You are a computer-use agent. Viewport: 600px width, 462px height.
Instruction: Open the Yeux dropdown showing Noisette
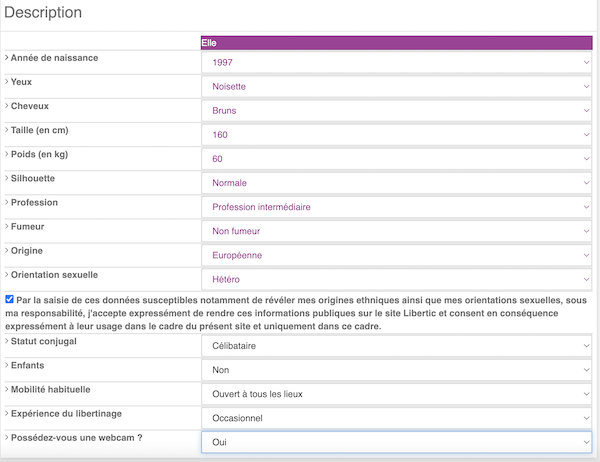point(397,86)
